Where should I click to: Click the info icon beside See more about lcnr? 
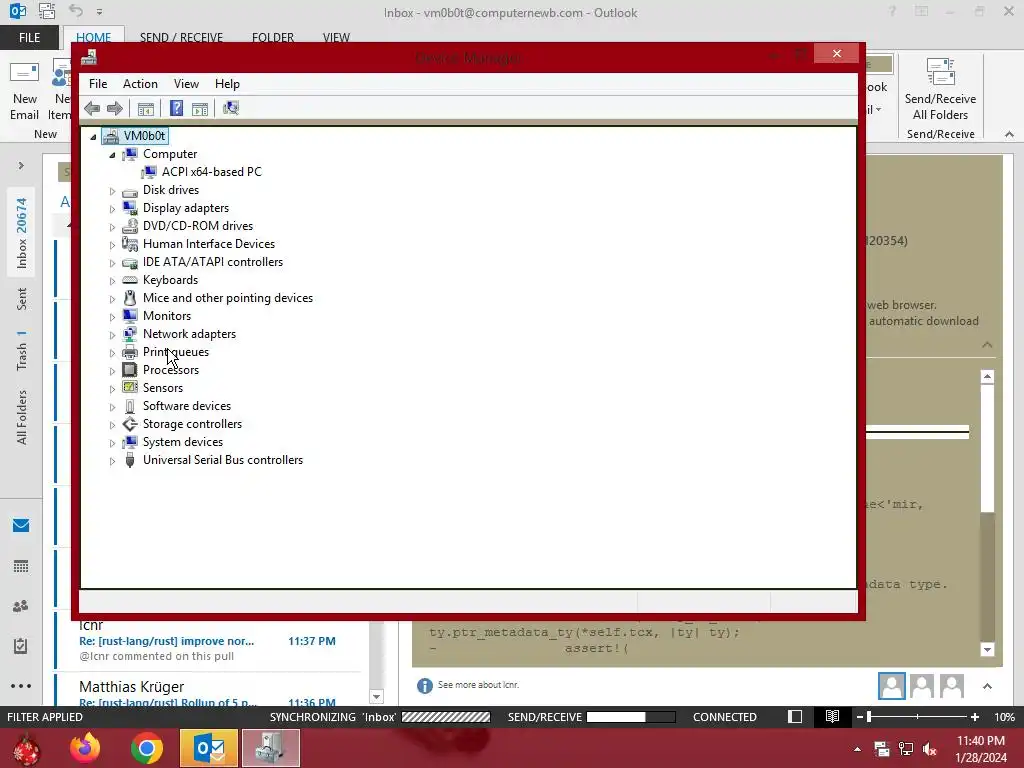click(424, 686)
